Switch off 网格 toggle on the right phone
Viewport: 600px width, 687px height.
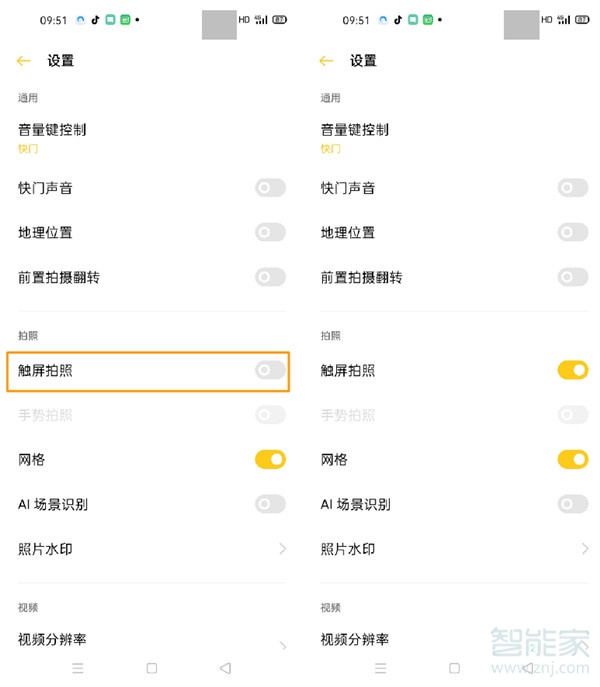572,460
